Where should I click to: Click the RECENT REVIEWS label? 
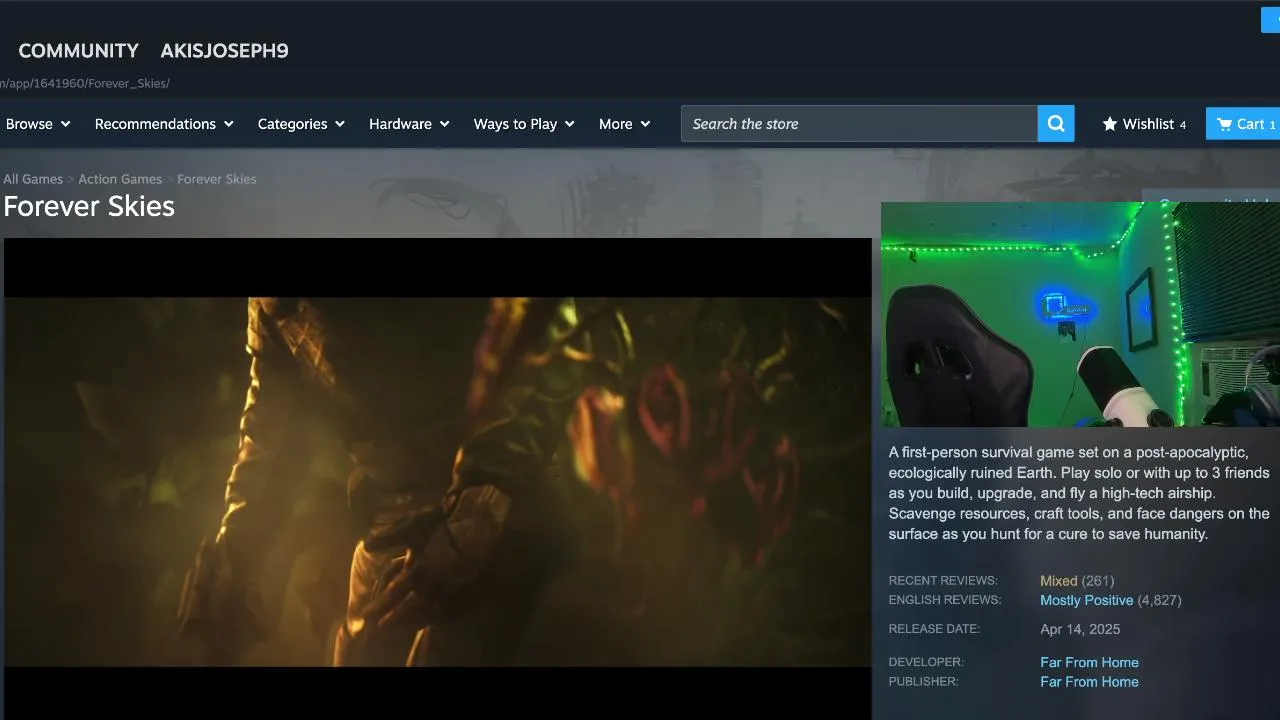tap(943, 581)
